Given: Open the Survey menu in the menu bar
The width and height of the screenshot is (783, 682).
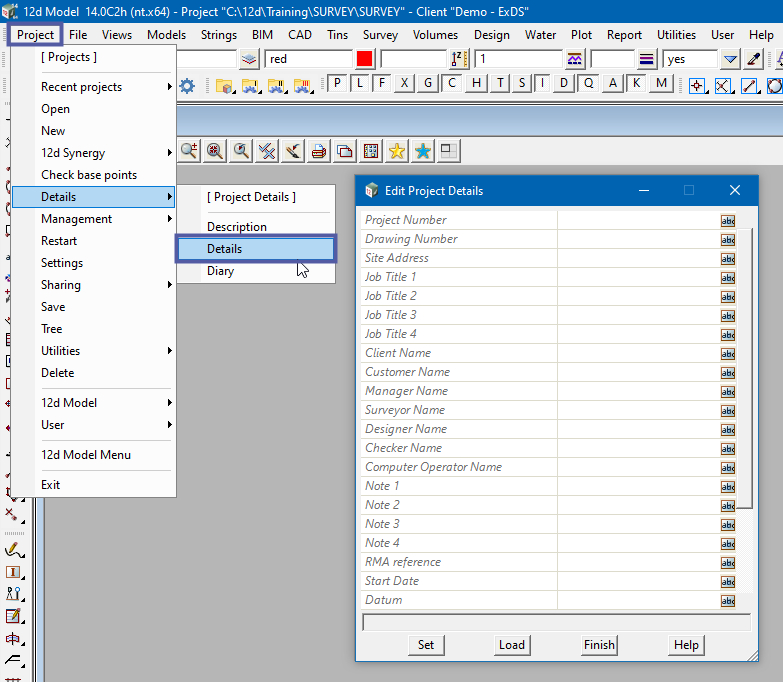Looking at the screenshot, I should coord(380,35).
